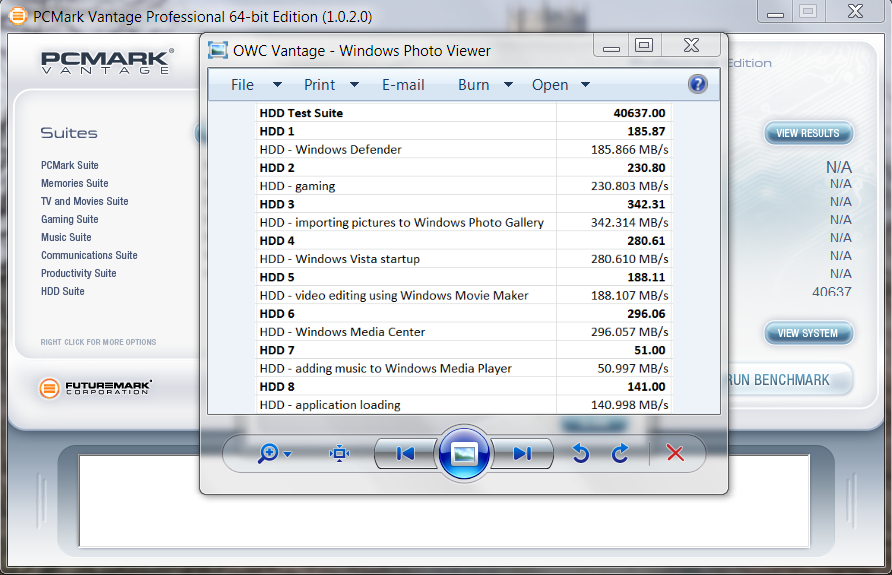
Task: Click 'HDD - adding music to Windows Media Player'
Action: coord(386,368)
